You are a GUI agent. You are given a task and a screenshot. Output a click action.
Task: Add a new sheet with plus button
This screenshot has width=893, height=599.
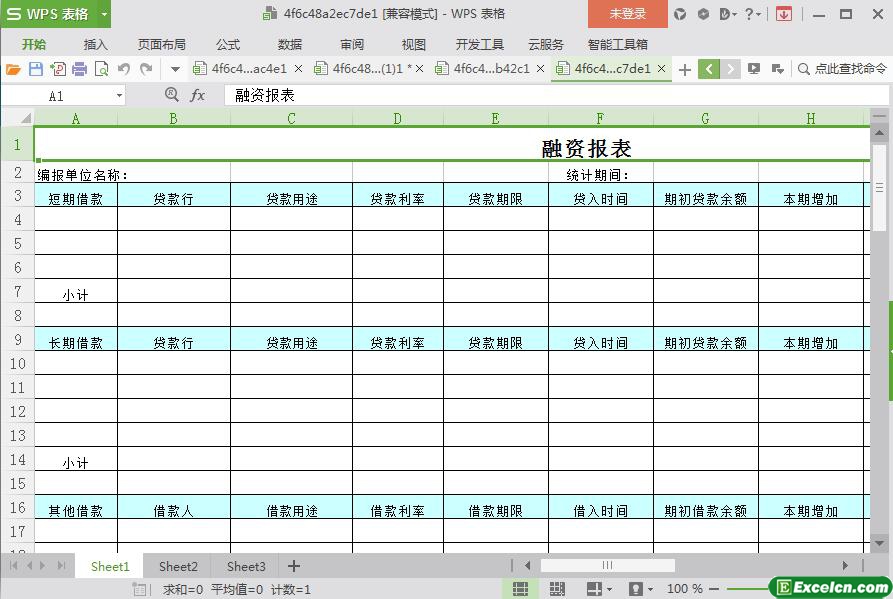pyautogui.click(x=294, y=566)
